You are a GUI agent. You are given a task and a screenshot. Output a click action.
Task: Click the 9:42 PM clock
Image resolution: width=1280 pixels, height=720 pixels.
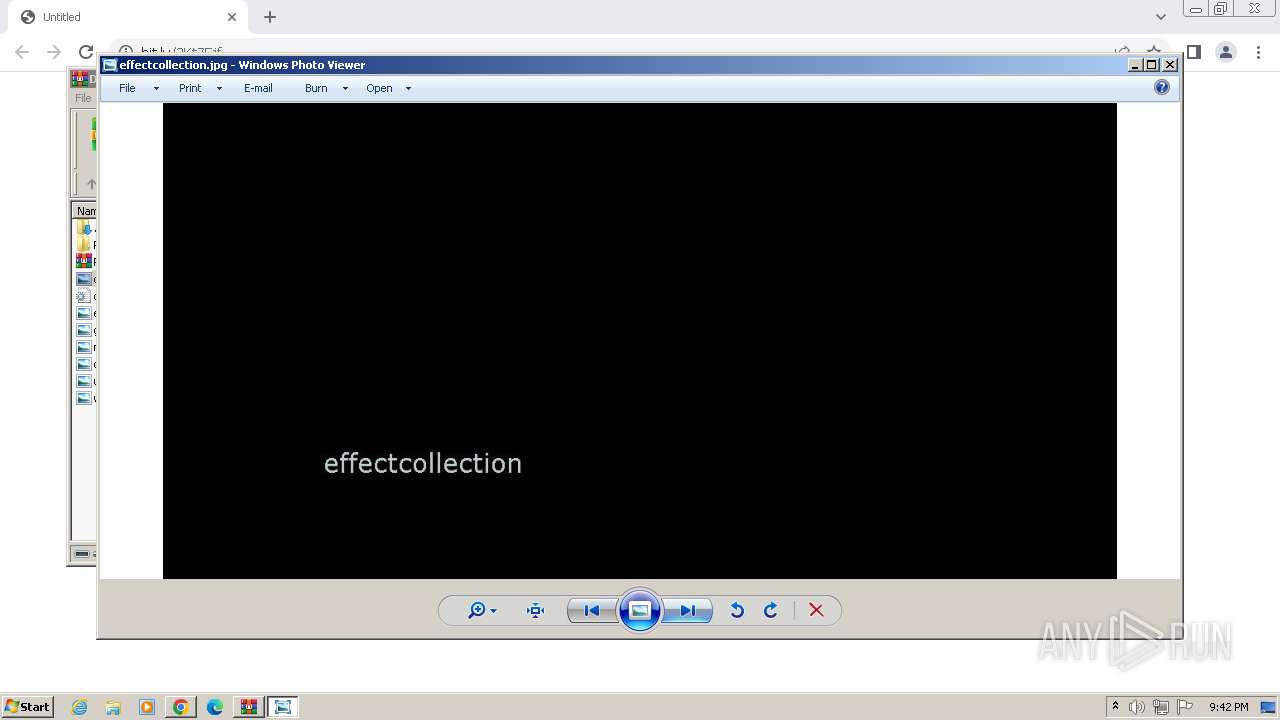pos(1228,707)
